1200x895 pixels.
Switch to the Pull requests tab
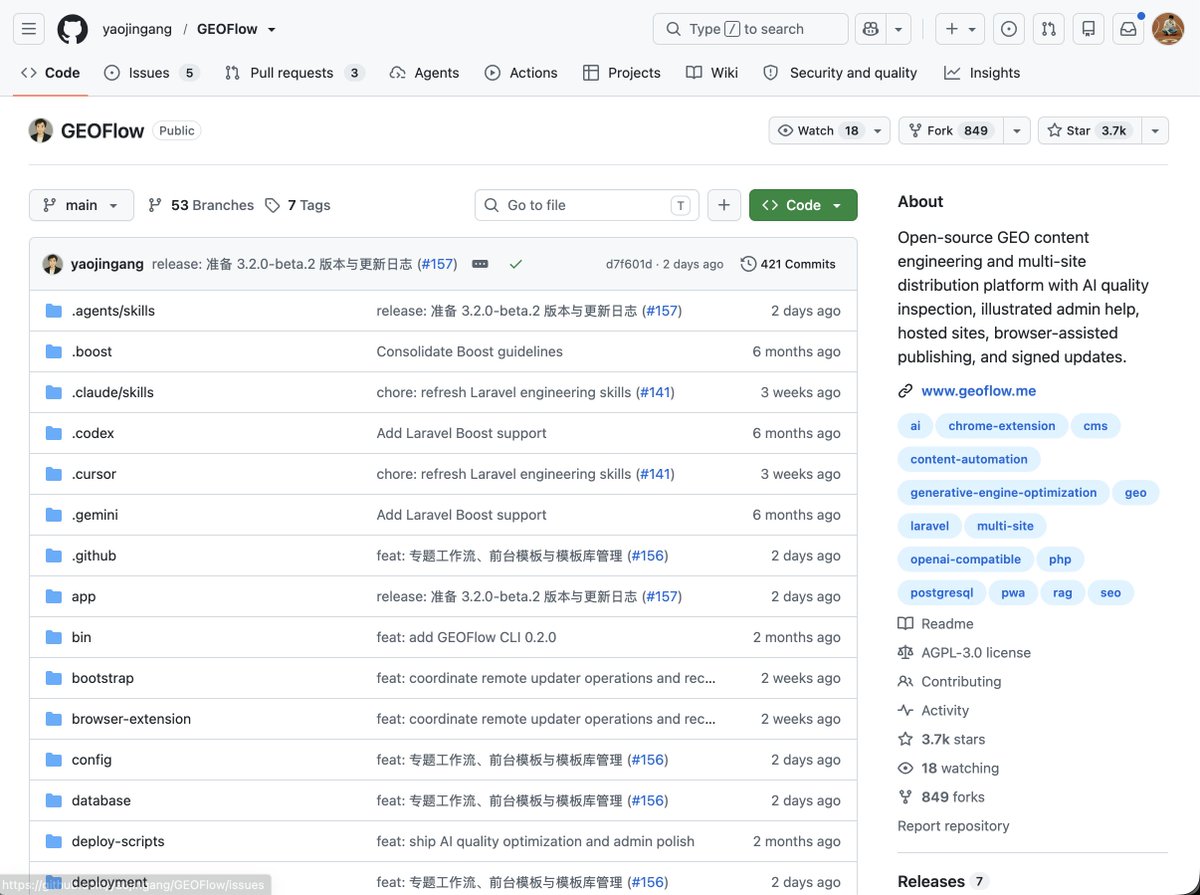(293, 73)
